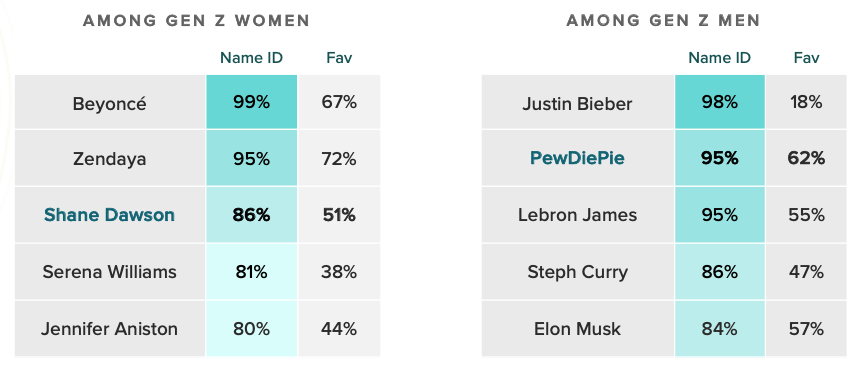Viewport: 866px width, 372px height.
Task: Click the Shane Dawson highlighted name
Action: coord(109,215)
